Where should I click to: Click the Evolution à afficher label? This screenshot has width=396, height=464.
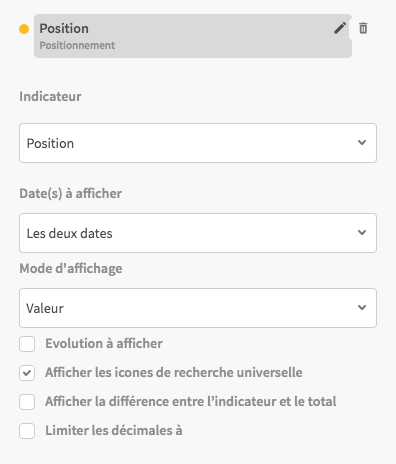(x=104, y=344)
